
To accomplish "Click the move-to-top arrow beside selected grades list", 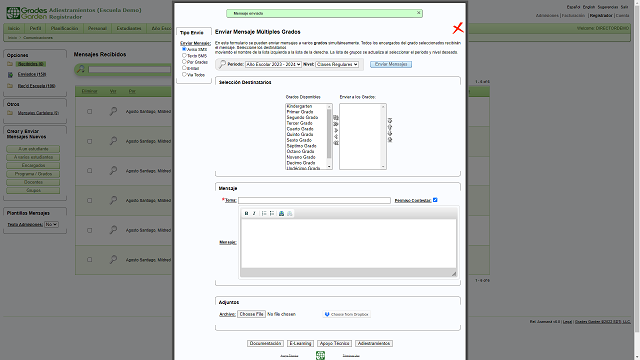I will 390,120.
